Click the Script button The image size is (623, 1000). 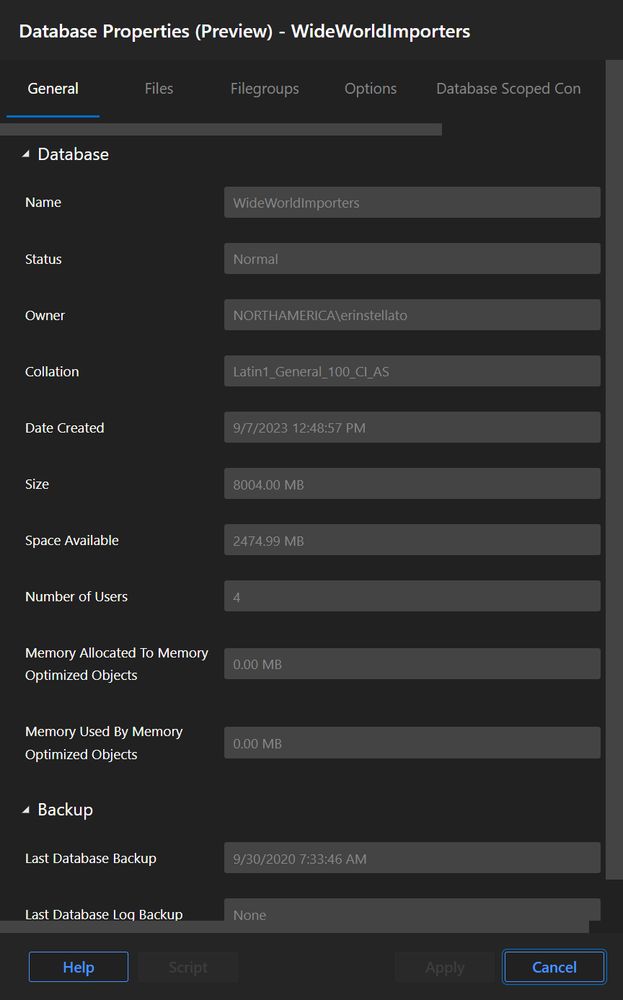pos(187,967)
